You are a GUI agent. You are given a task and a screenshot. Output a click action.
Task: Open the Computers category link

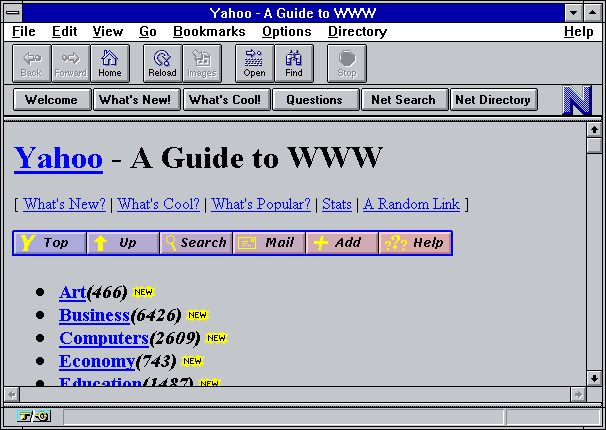[104, 338]
